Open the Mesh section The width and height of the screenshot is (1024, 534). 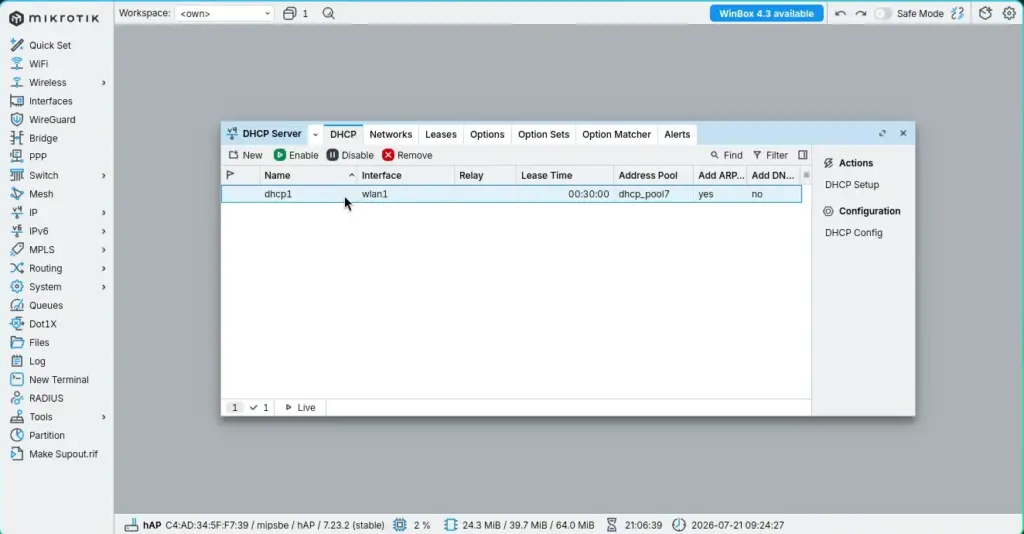click(41, 194)
